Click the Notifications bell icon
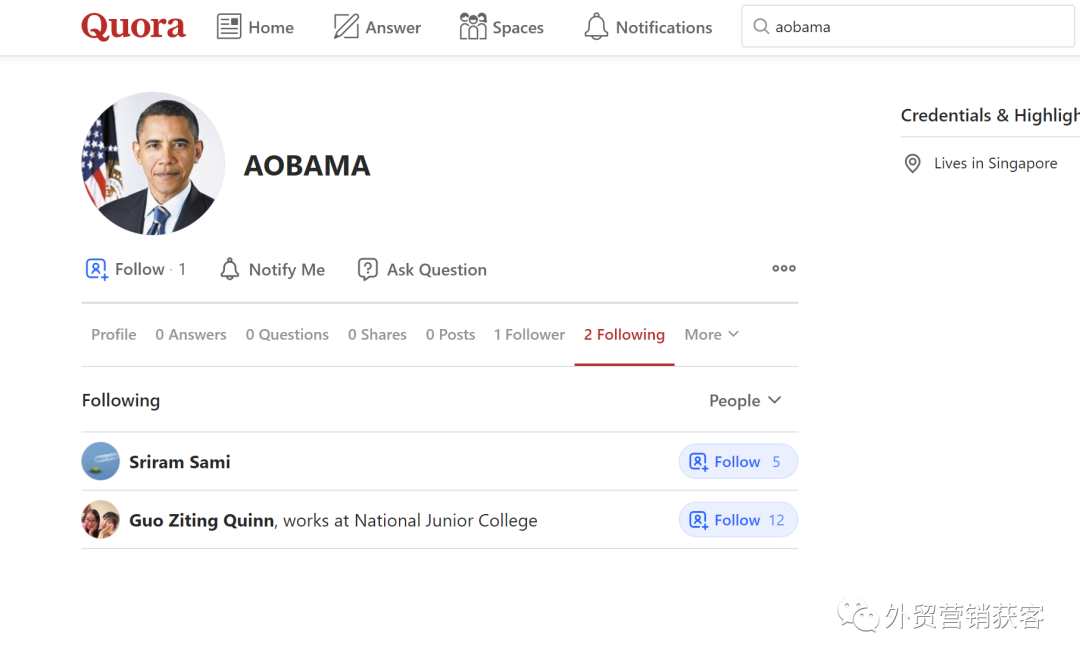Screen dimensions: 1080x664 tap(596, 27)
